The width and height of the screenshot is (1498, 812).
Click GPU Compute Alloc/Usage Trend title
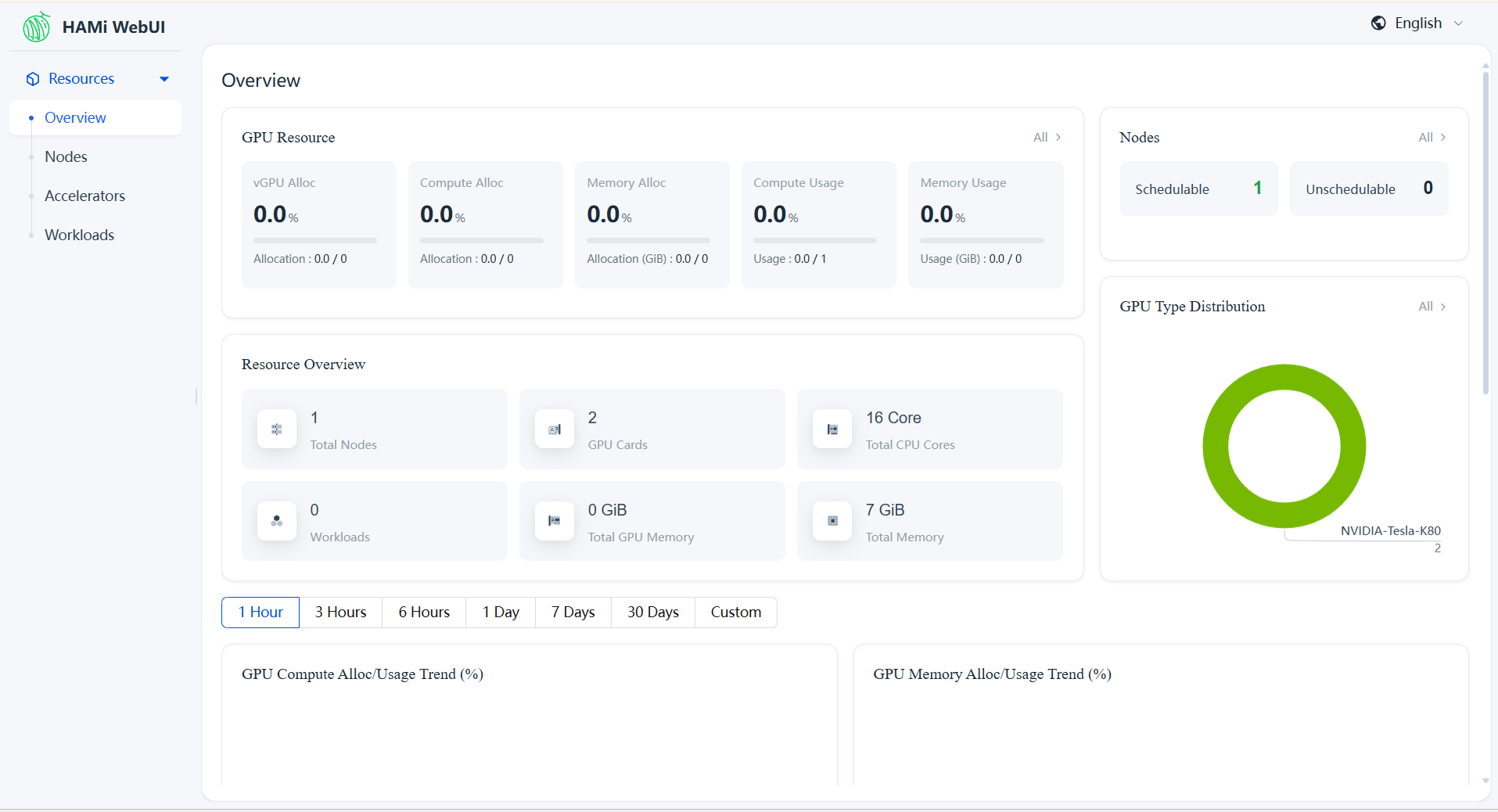pos(362,674)
